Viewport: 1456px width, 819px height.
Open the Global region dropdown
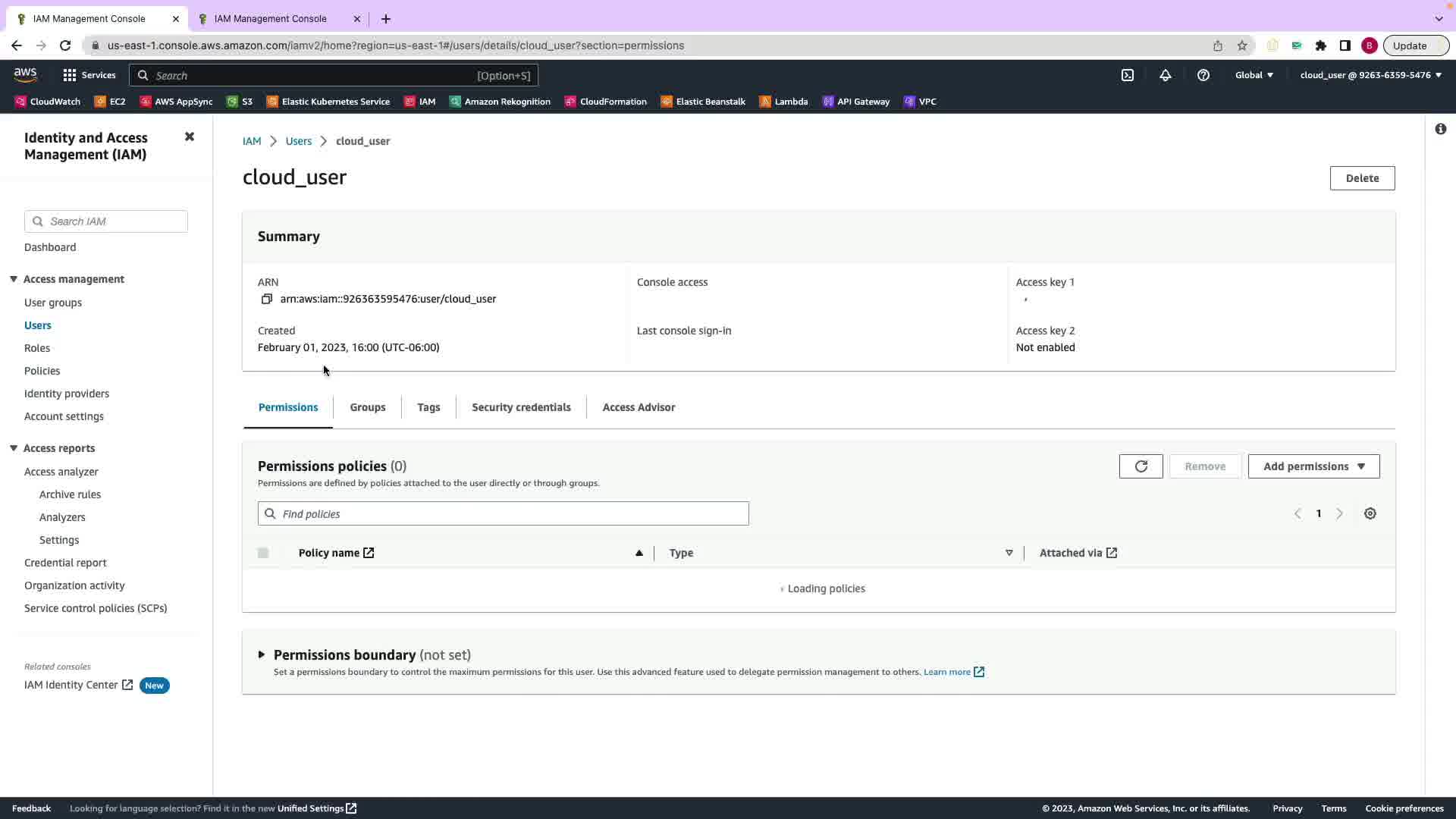tap(1254, 75)
